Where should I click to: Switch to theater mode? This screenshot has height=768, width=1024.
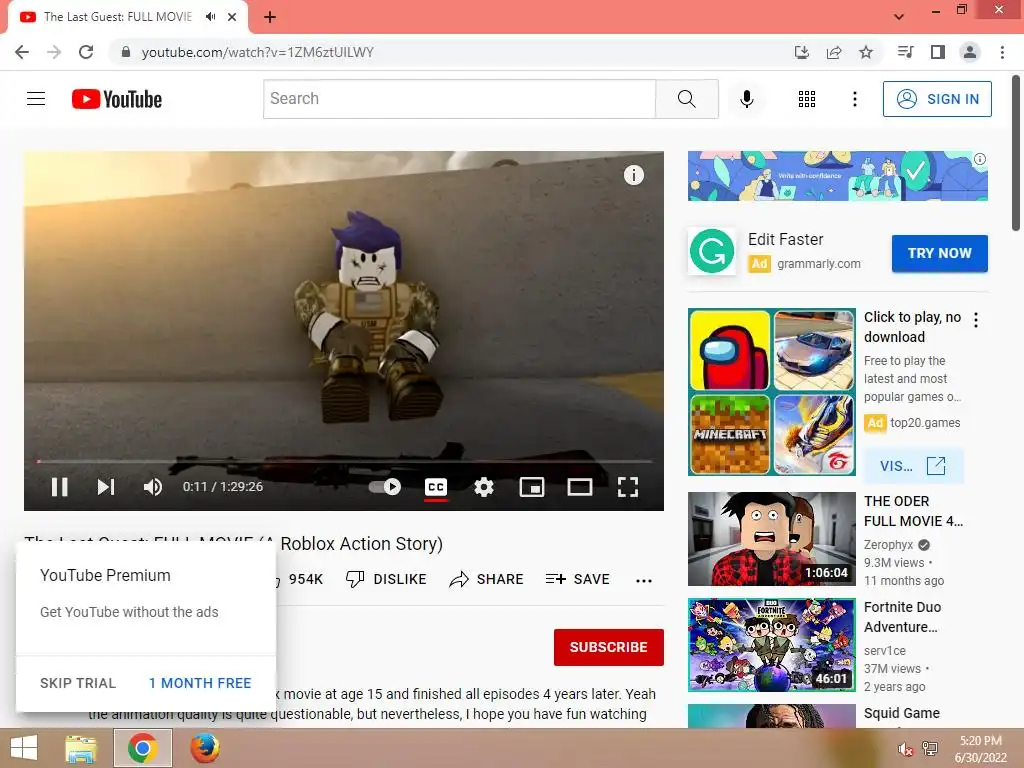579,487
